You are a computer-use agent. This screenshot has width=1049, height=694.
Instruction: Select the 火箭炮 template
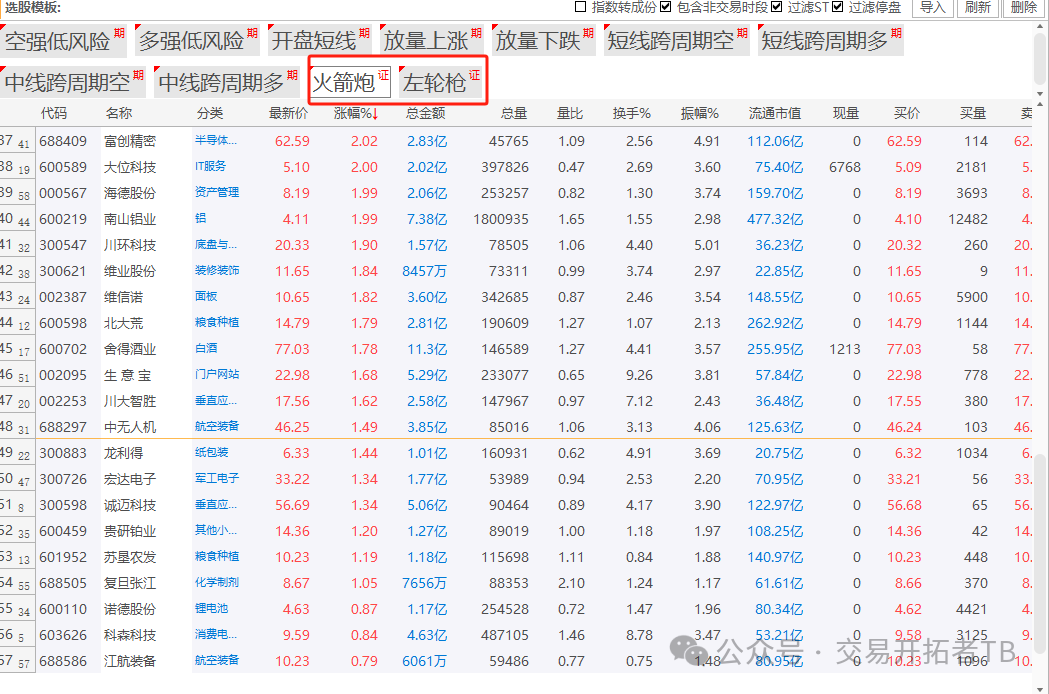click(x=351, y=82)
